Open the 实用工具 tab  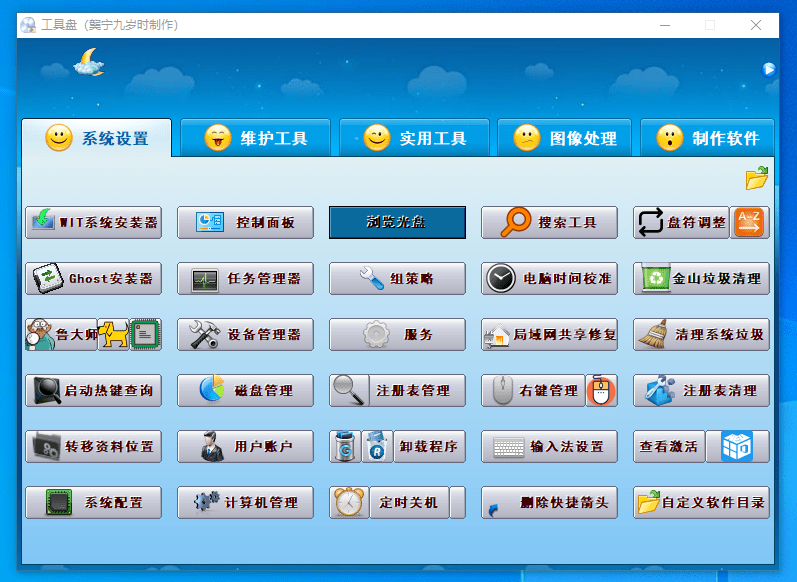(414, 138)
